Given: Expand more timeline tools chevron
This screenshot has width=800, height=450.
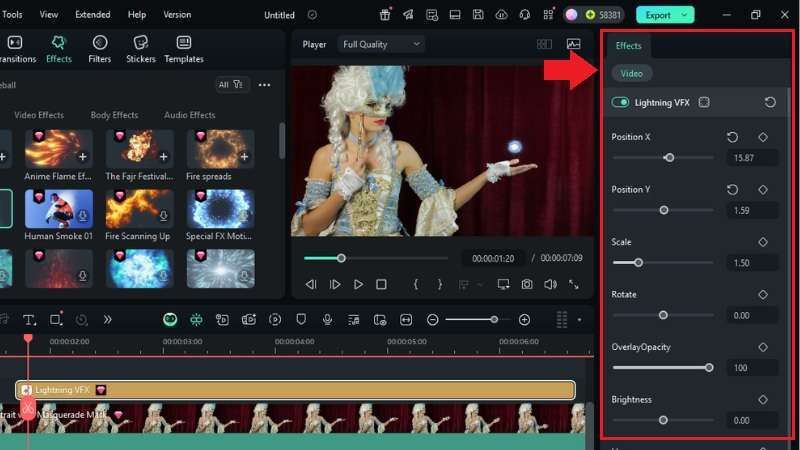Looking at the screenshot, I should pyautogui.click(x=107, y=320).
